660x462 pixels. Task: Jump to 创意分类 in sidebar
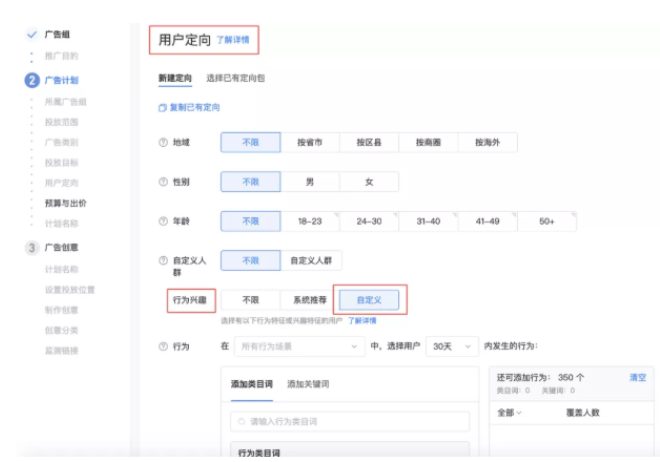61,330
